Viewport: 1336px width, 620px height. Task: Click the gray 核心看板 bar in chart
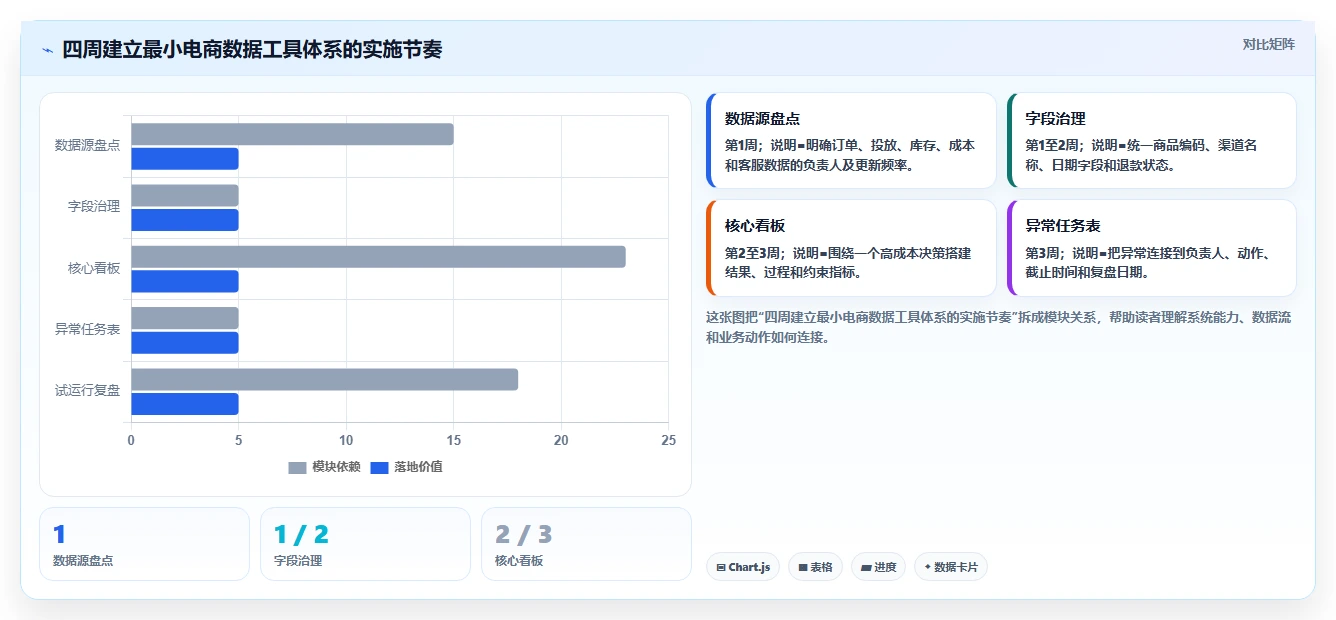(x=378, y=257)
